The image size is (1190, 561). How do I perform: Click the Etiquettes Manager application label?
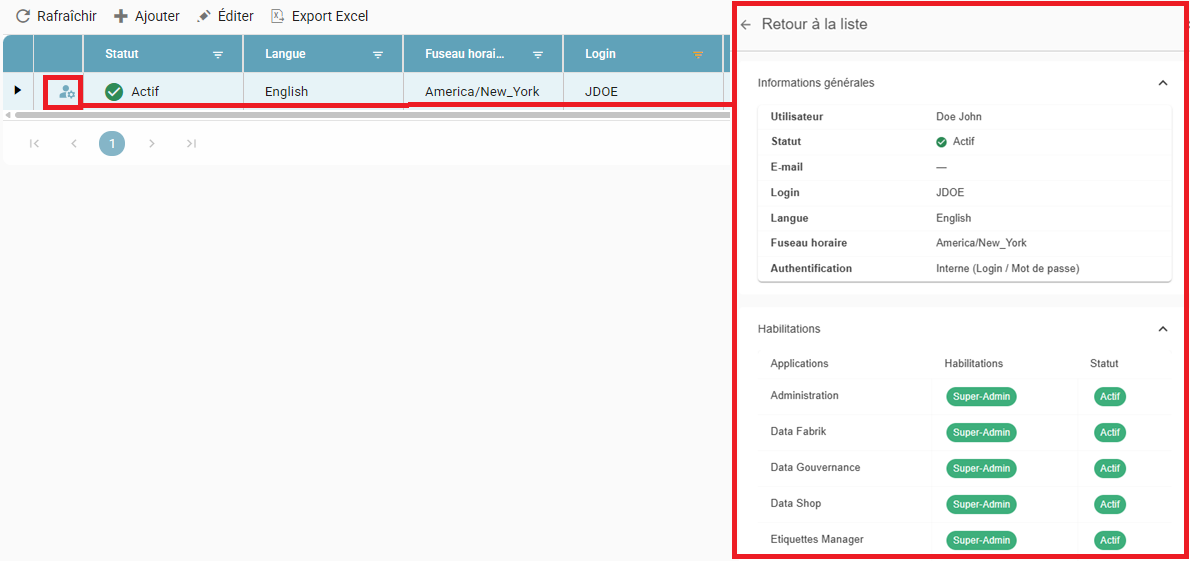click(x=817, y=539)
